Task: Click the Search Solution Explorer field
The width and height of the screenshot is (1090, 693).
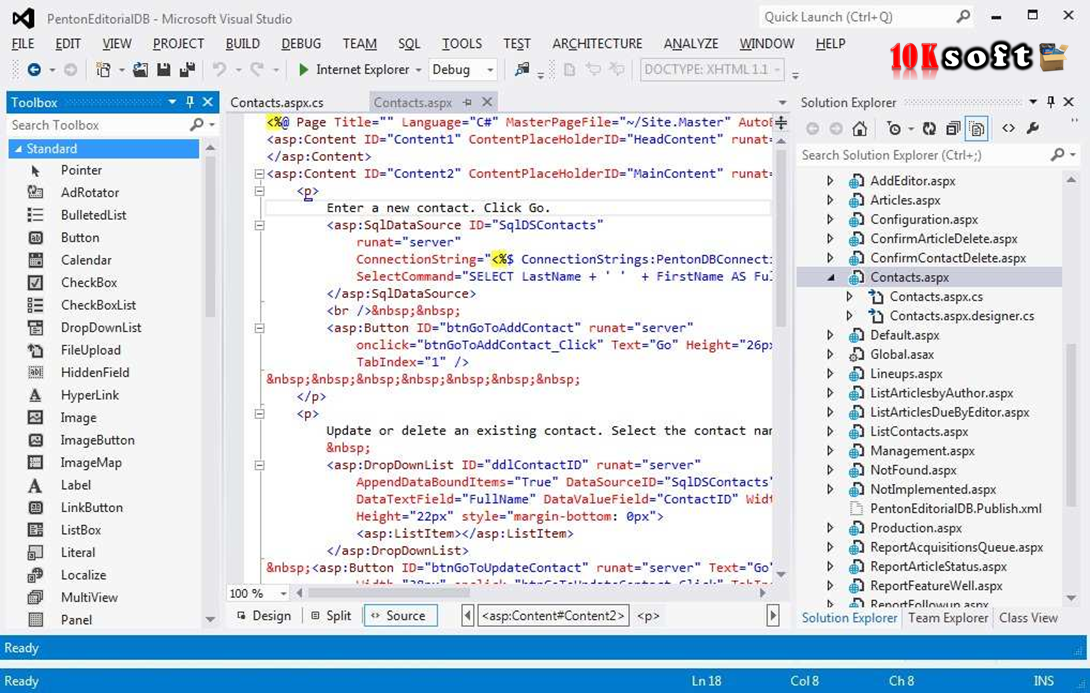Action: 925,155
